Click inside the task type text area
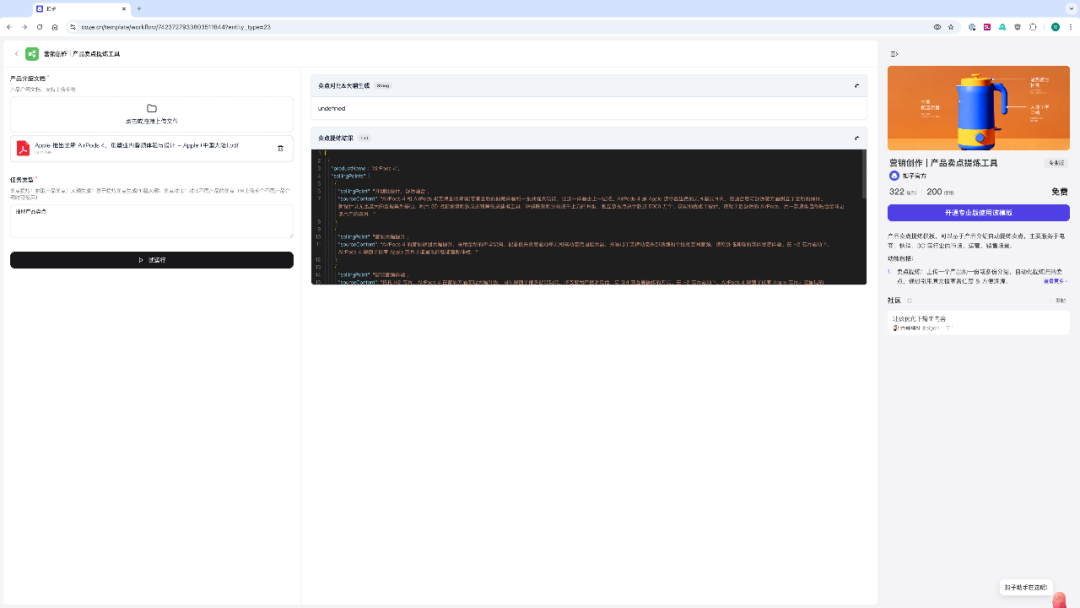Viewport: 1080px width, 608px height. (x=152, y=221)
